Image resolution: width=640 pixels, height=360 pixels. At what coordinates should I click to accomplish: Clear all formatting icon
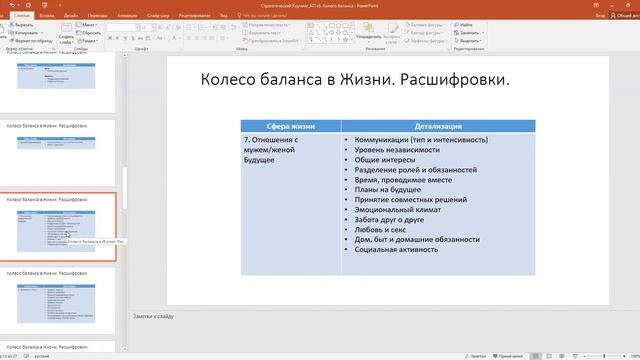pos(178,27)
